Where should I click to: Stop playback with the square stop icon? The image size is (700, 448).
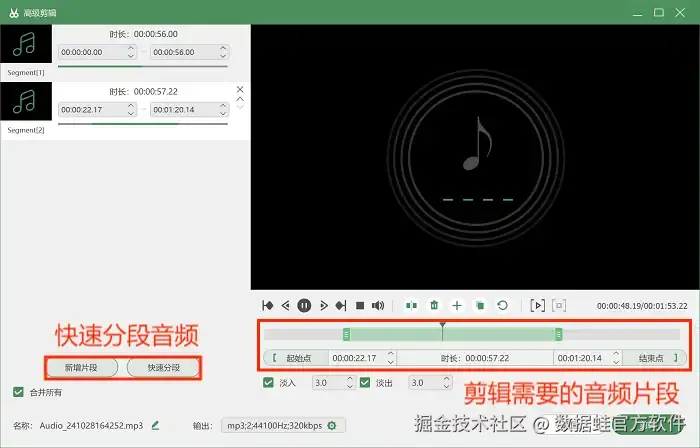[360, 306]
